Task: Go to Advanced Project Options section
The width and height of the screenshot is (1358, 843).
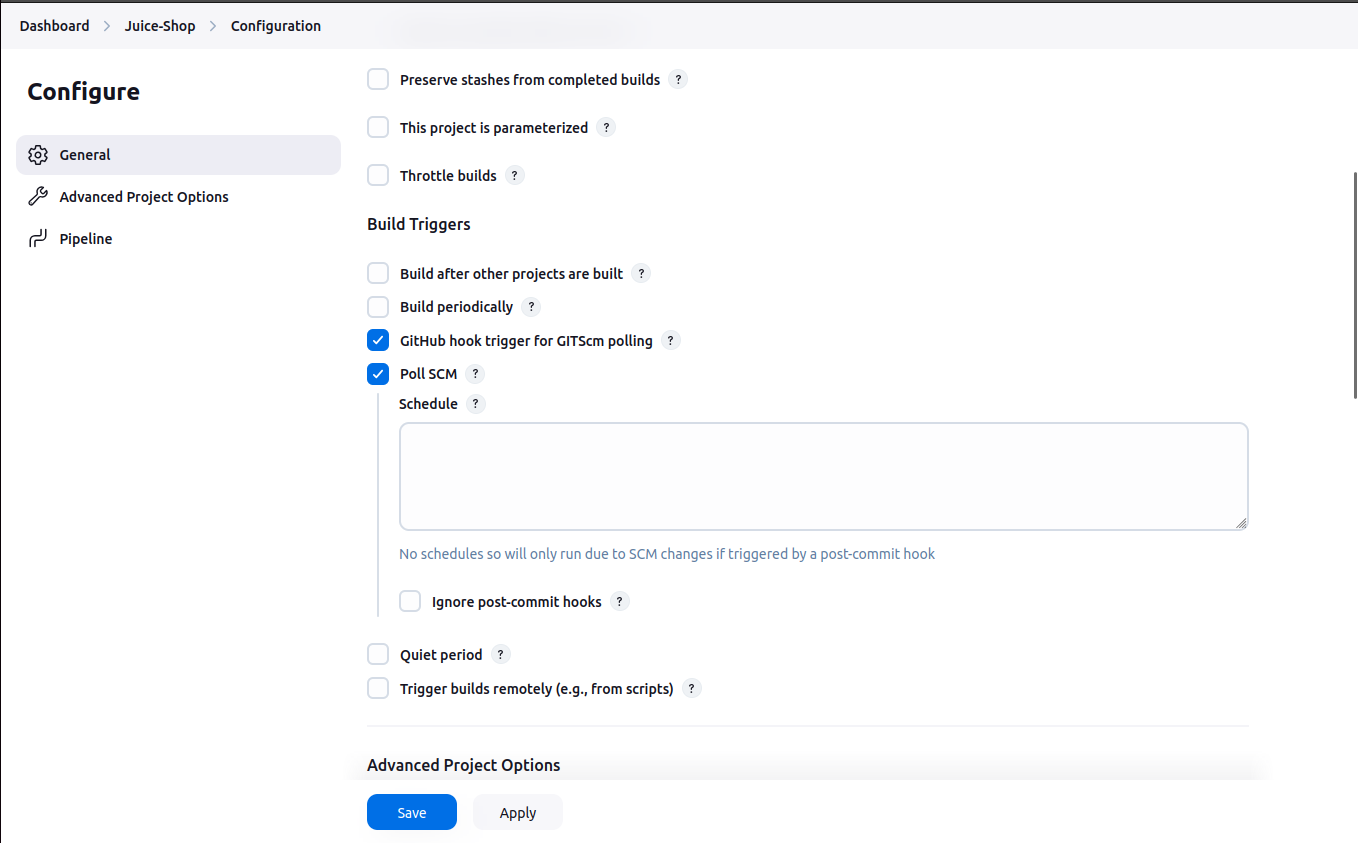Action: click(178, 197)
